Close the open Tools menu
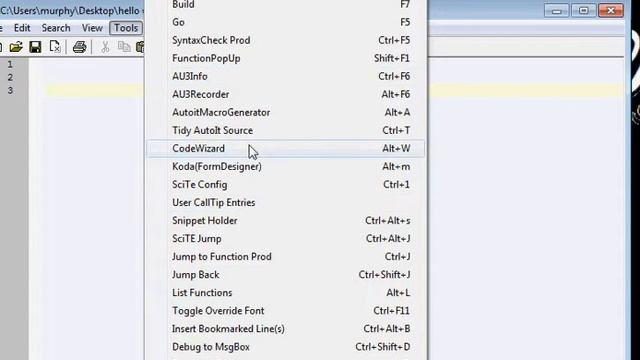 click(x=126, y=28)
